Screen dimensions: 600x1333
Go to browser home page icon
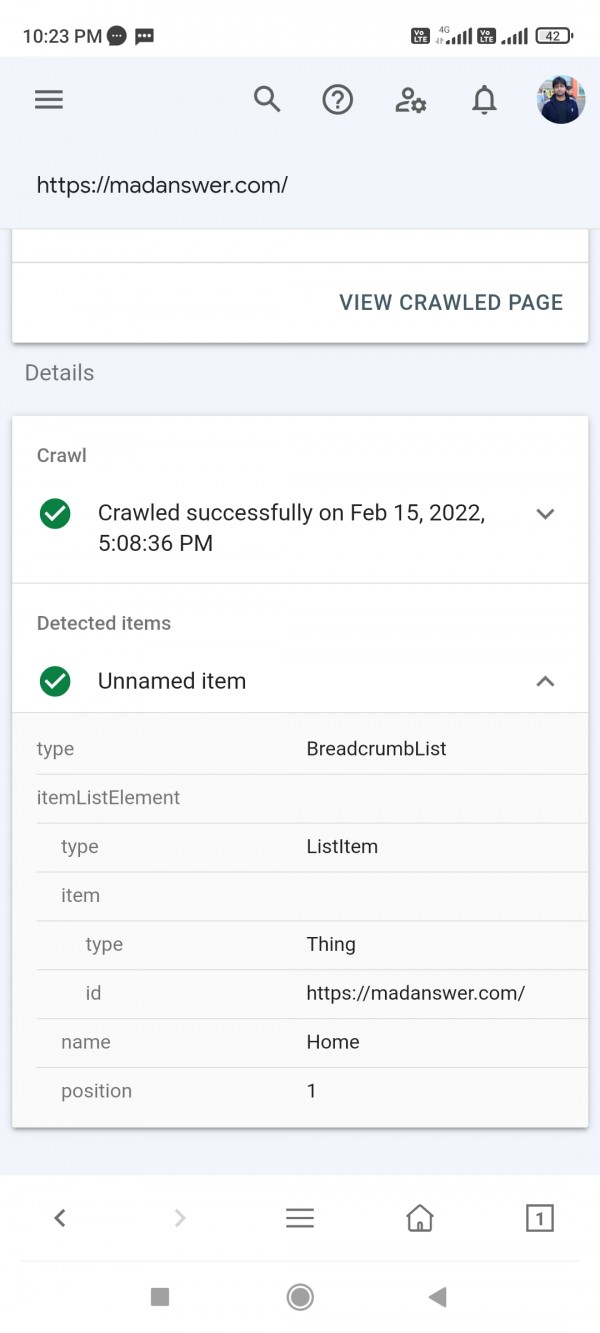pos(420,1217)
